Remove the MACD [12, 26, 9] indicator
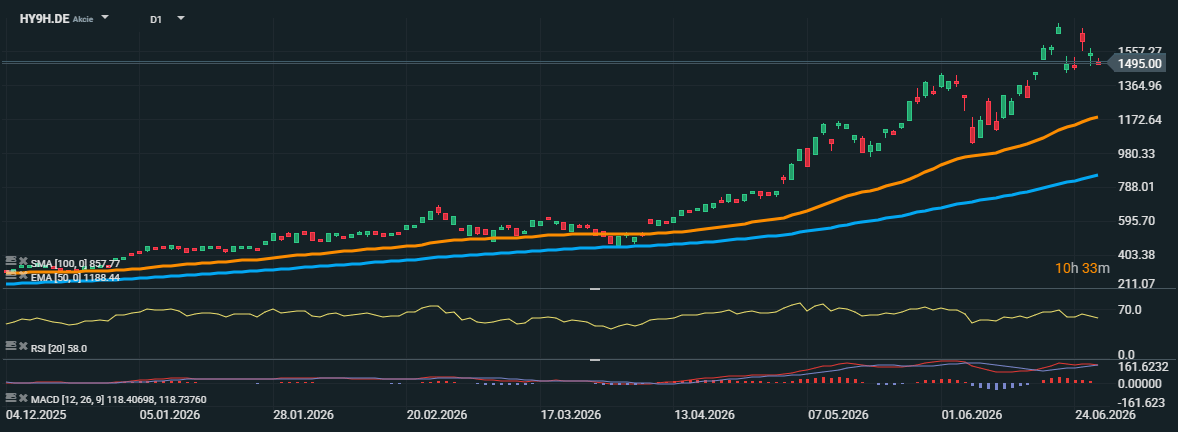This screenshot has width=1178, height=432. pyautogui.click(x=23, y=397)
